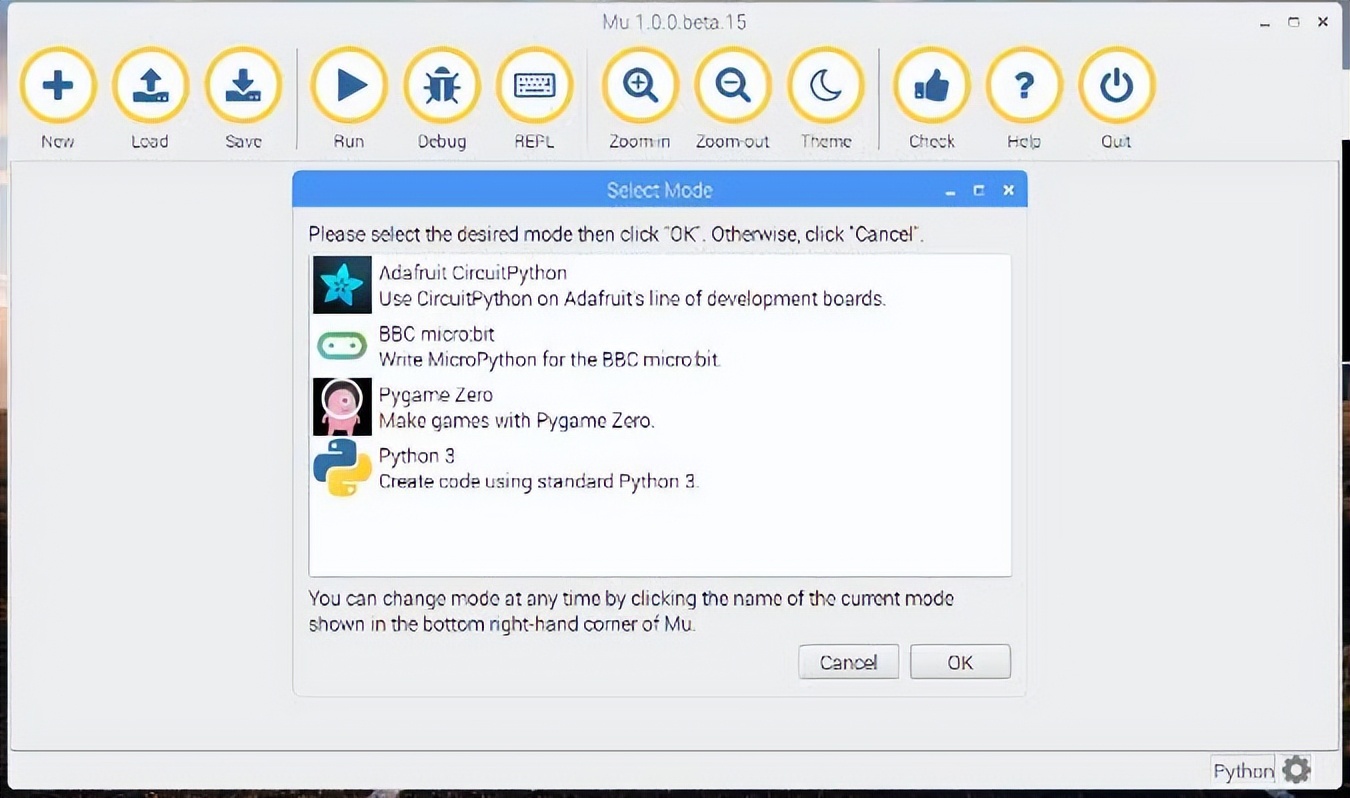Viewport: 1350px width, 798px height.
Task: Minimize the Select Mode dialog
Action: point(950,190)
